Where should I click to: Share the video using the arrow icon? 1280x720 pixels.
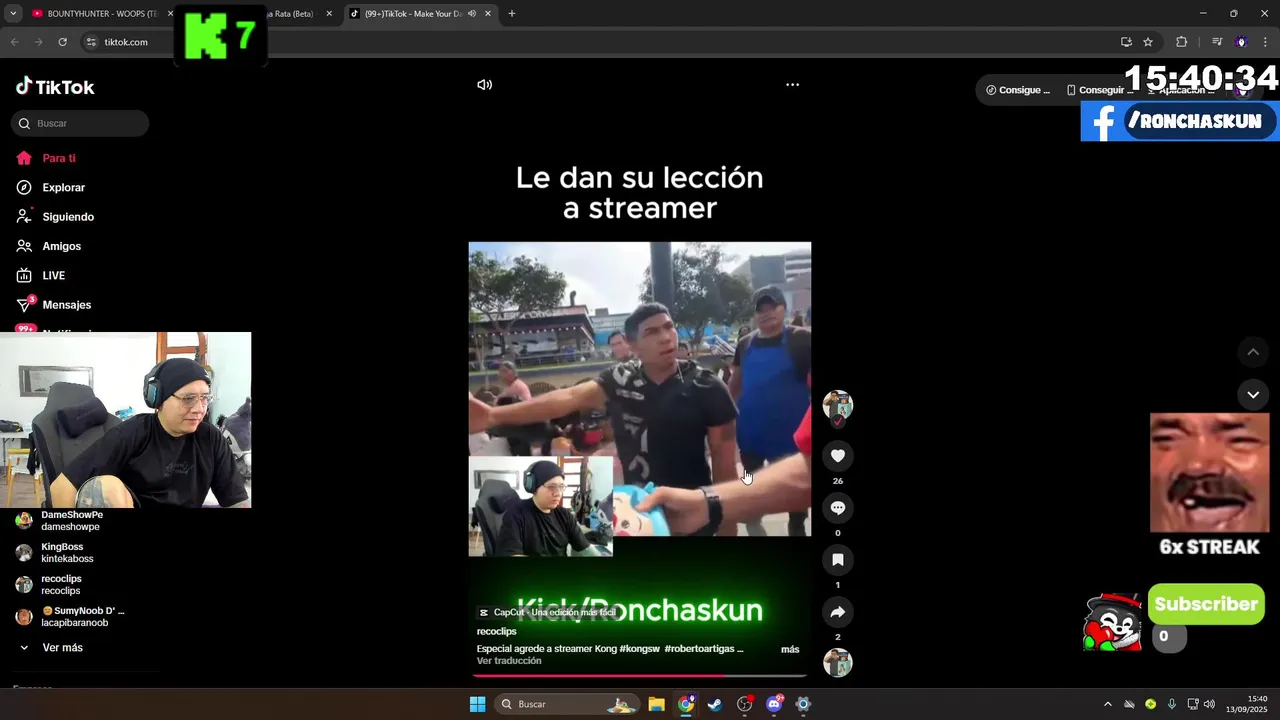(x=838, y=612)
